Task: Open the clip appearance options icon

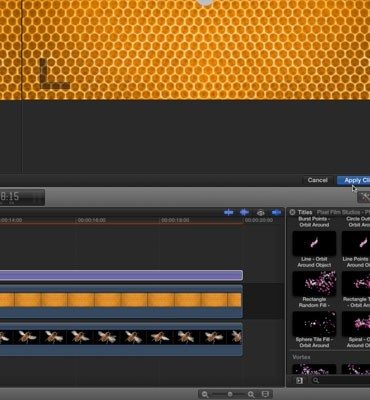Action: [265, 394]
